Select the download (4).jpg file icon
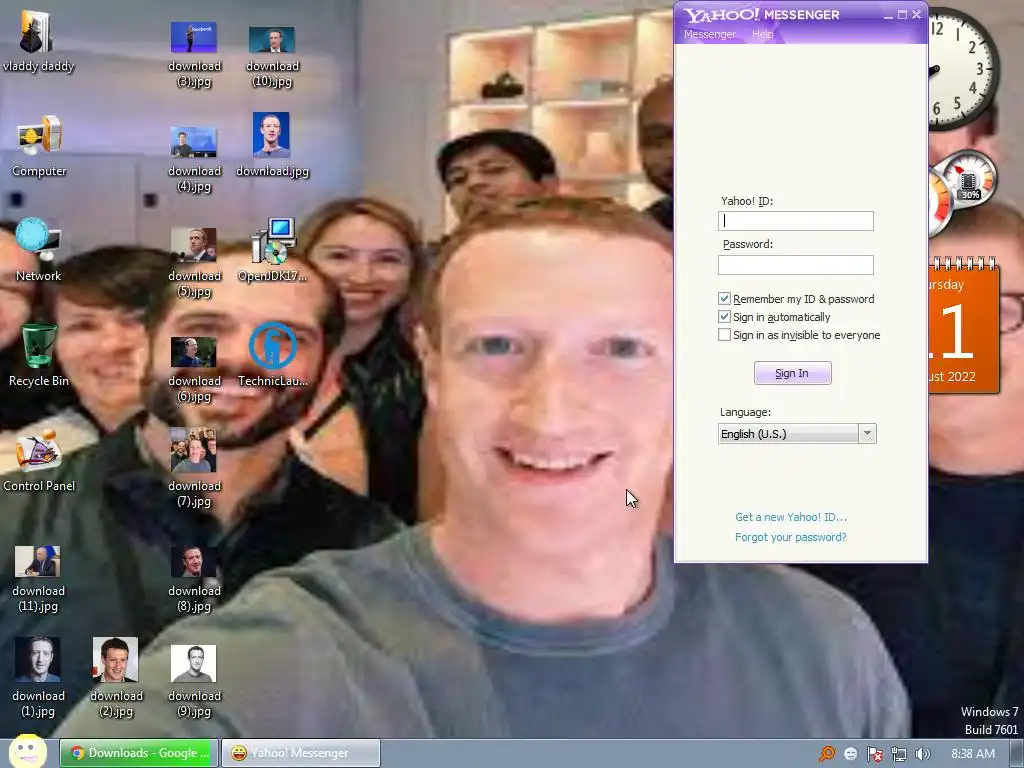This screenshot has height=768, width=1024. coord(194,160)
